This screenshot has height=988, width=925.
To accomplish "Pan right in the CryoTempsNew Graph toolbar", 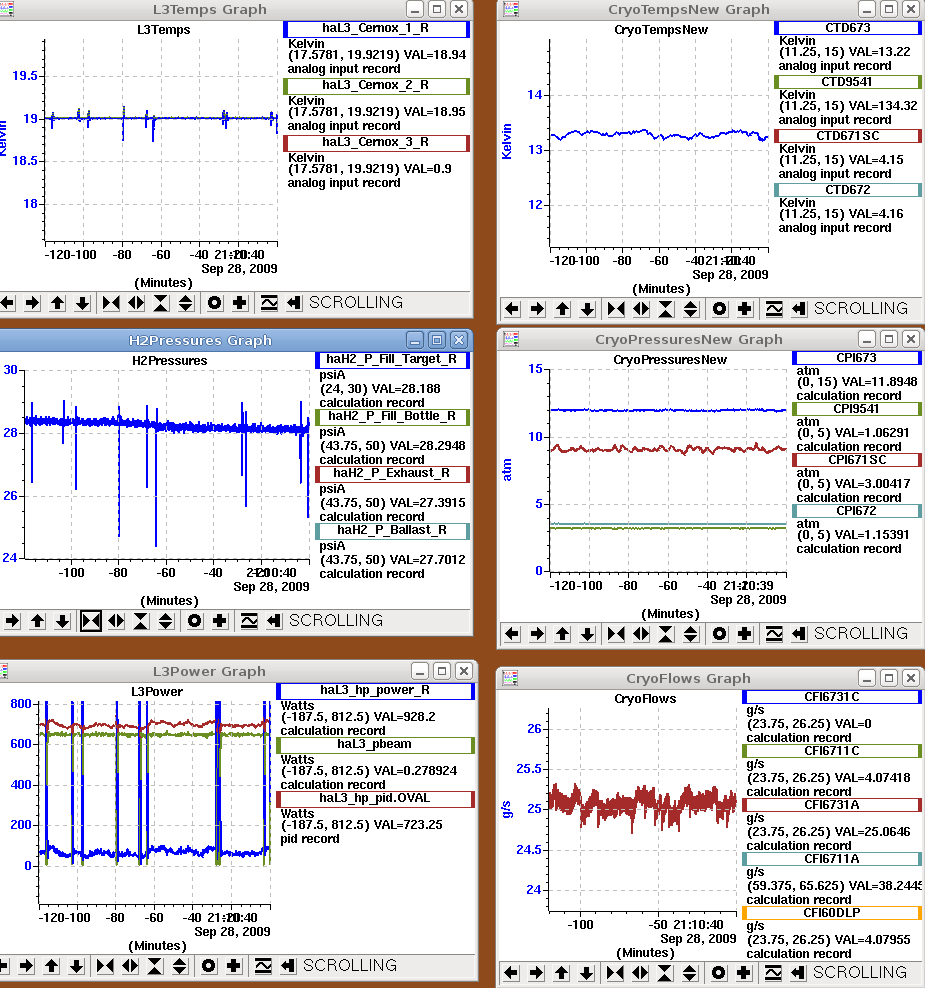I will [x=537, y=309].
